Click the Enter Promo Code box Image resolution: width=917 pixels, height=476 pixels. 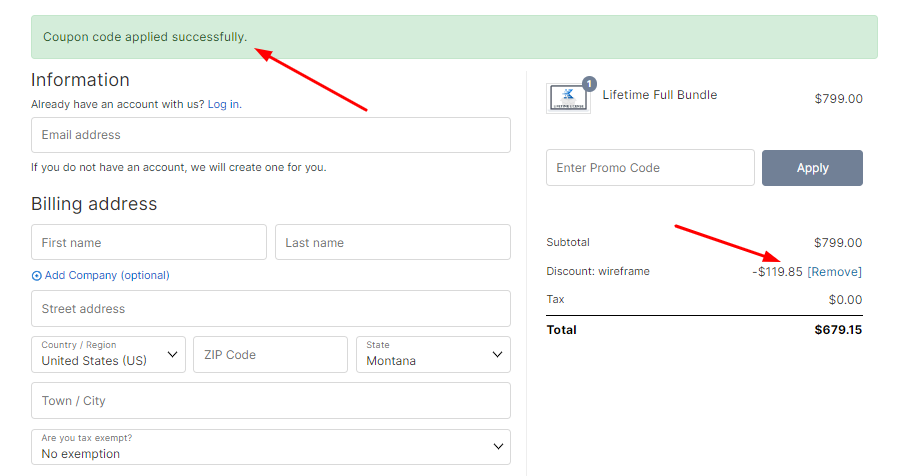tap(650, 168)
